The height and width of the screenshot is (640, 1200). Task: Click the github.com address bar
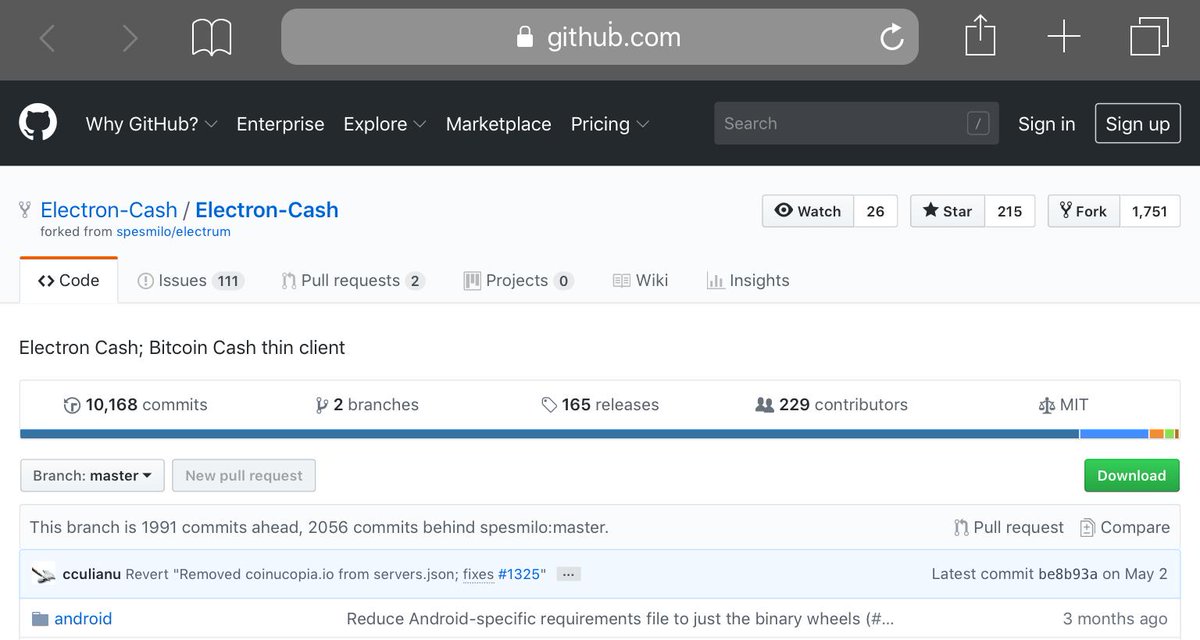coord(599,37)
